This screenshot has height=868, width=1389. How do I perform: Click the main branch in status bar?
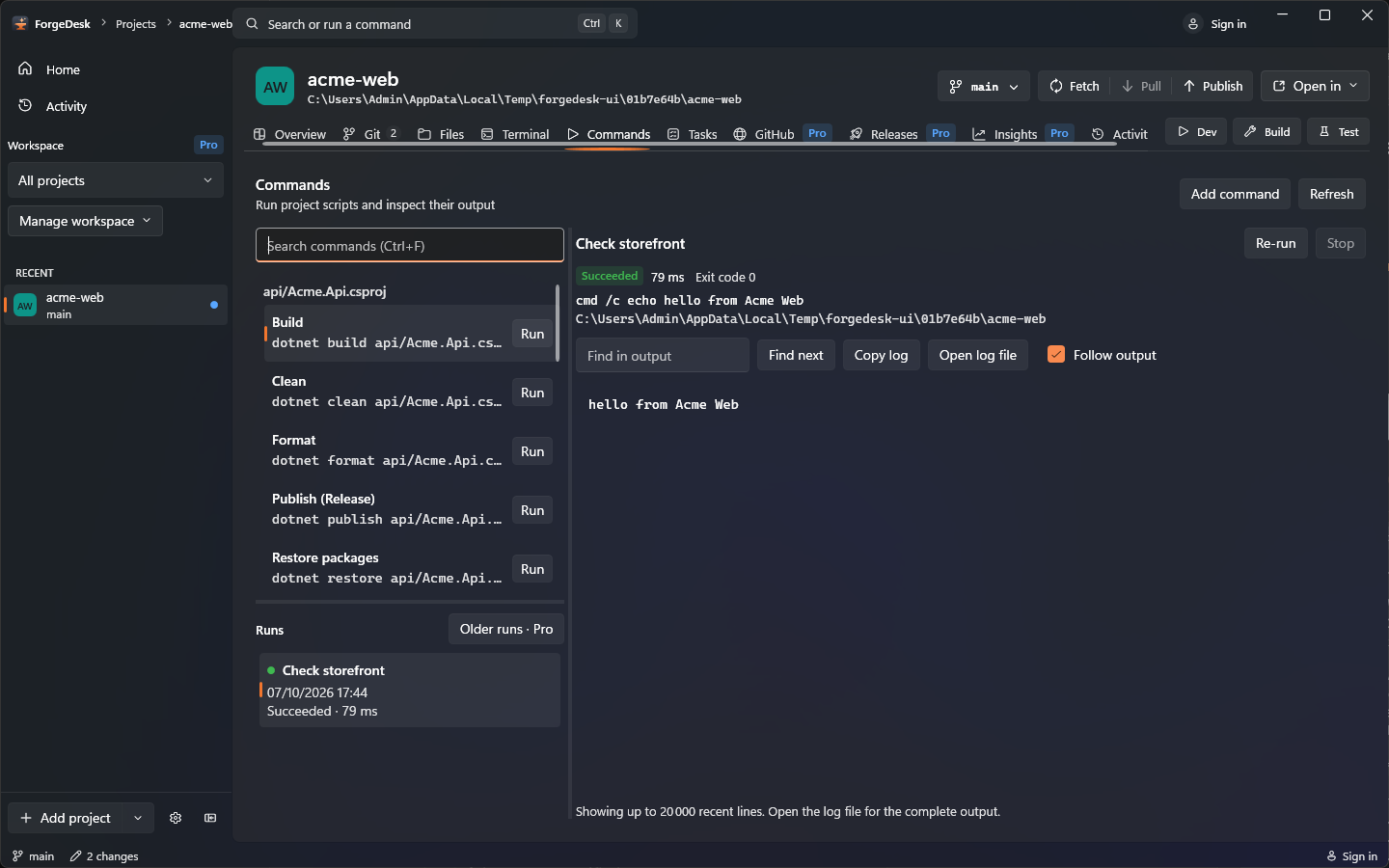pyautogui.click(x=33, y=856)
